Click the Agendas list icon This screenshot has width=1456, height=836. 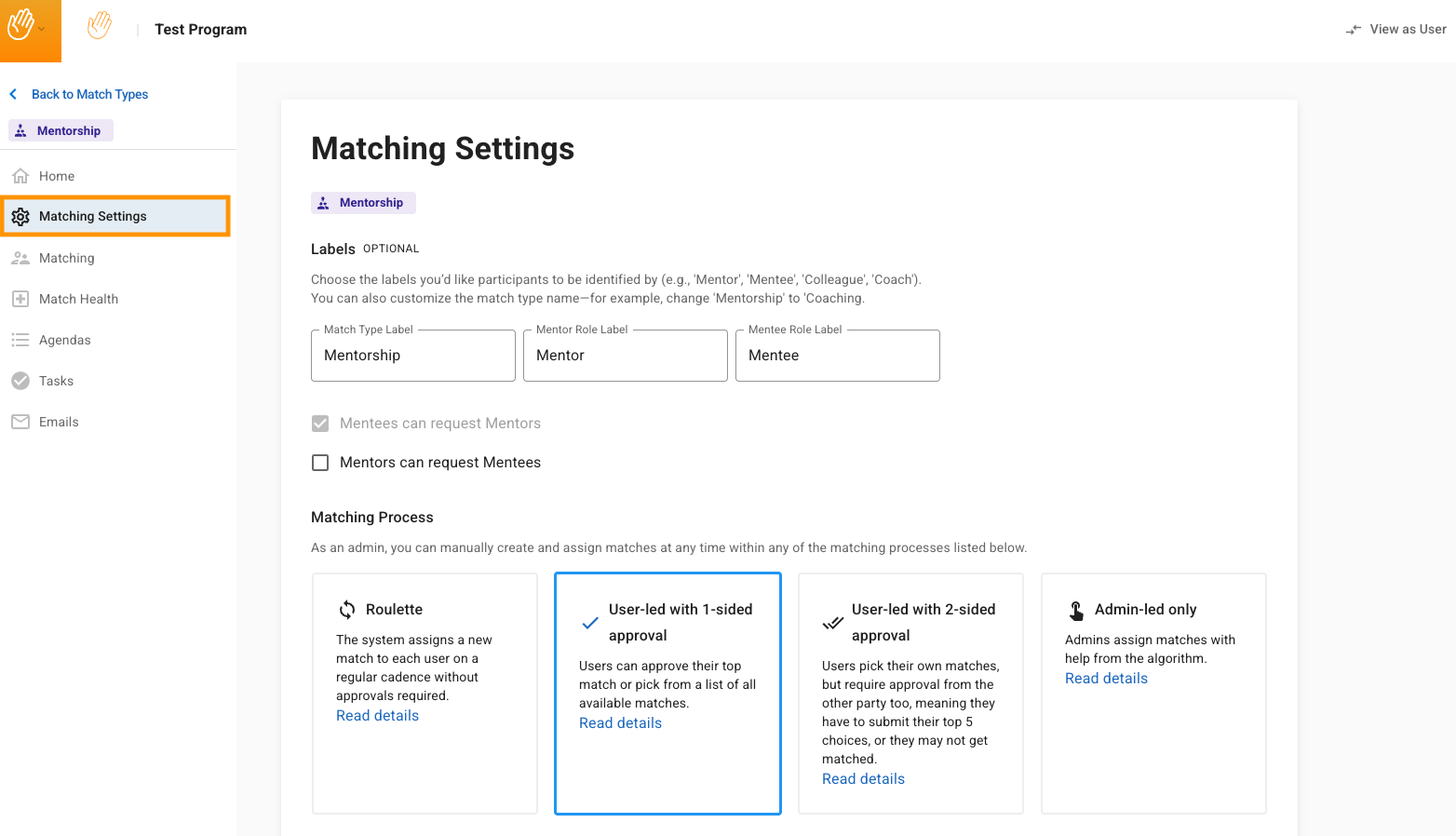20,340
